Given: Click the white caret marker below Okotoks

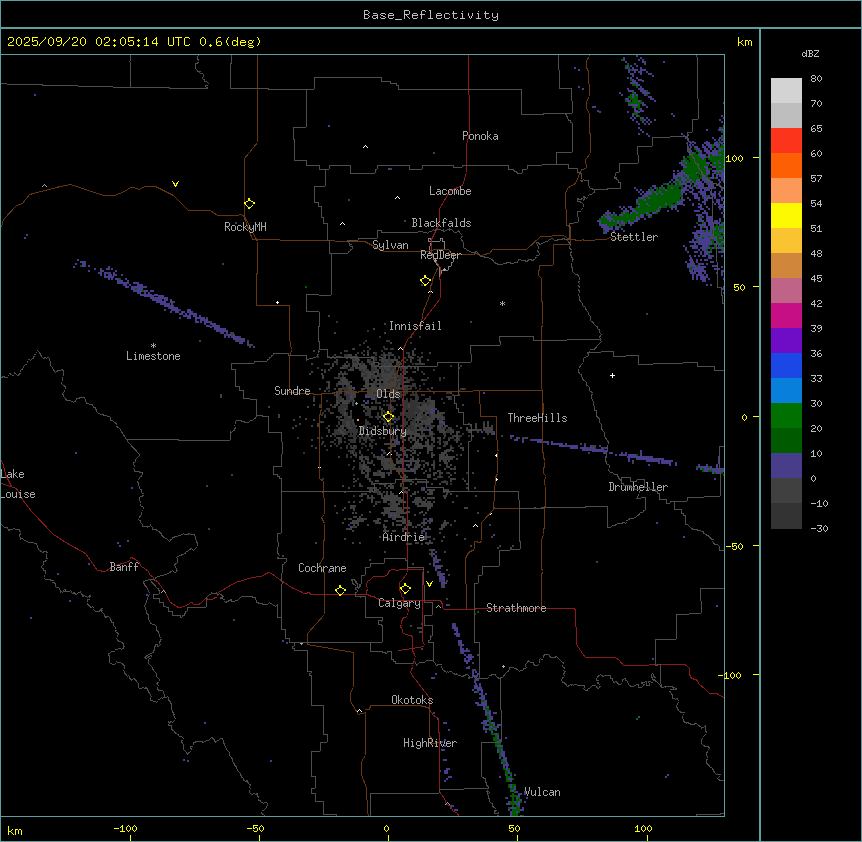Looking at the screenshot, I should pos(359,711).
